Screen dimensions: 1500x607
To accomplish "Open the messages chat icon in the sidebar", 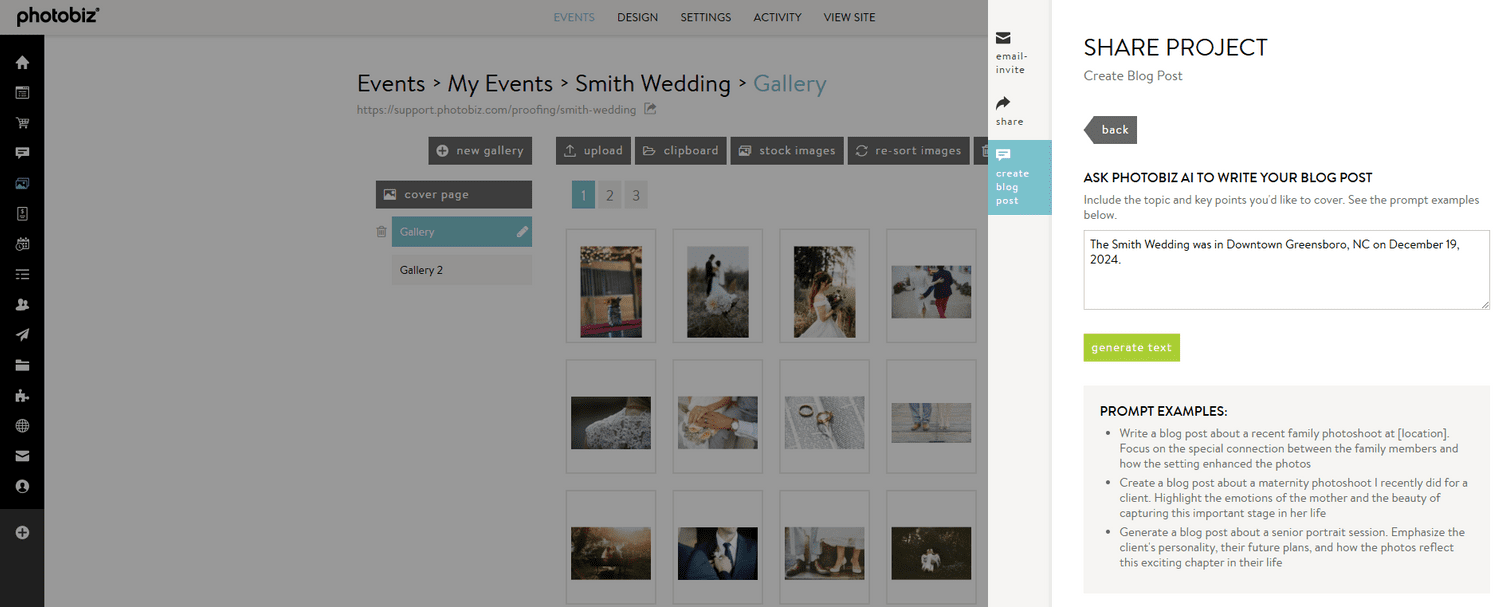I will pos(22,152).
